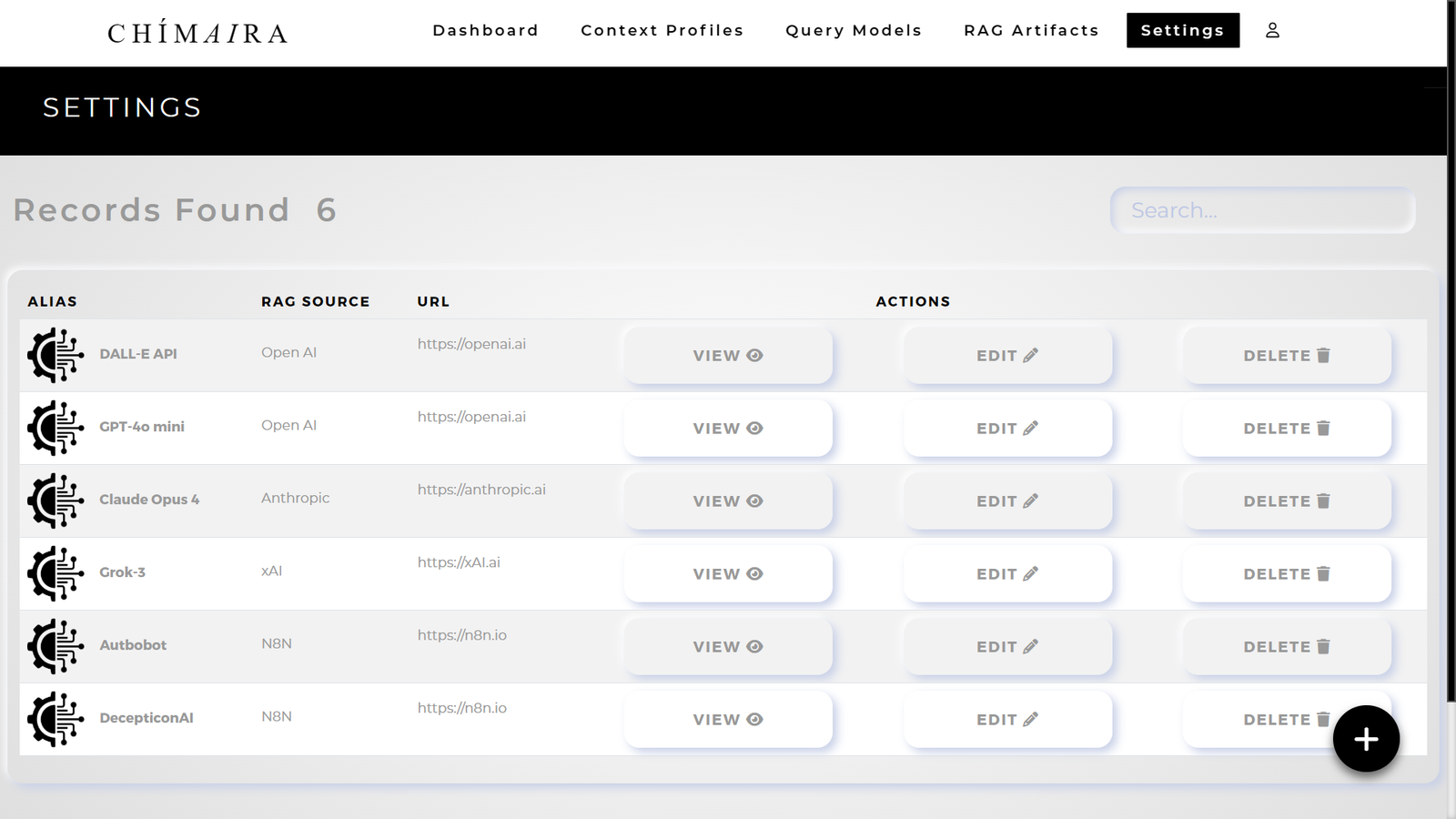Open the RAG Artifacts section
Viewport: 1456px width, 819px height.
pos(1031,30)
